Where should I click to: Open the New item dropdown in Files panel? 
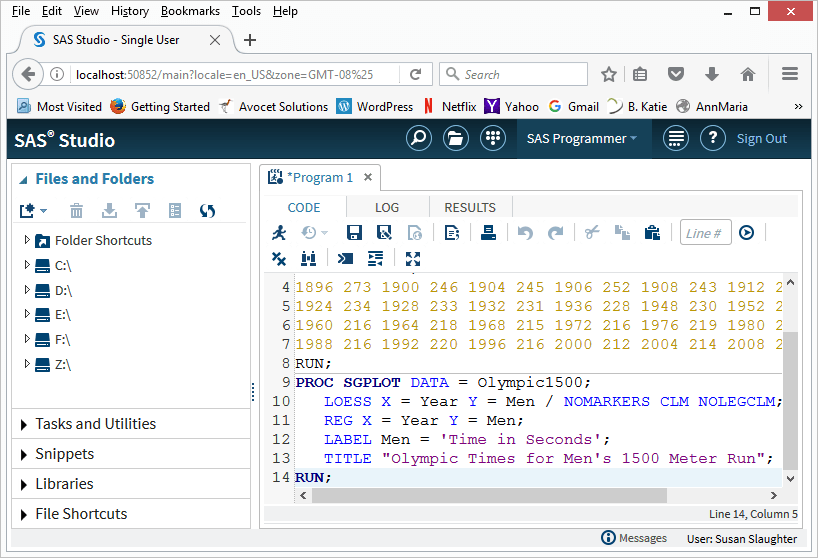click(33, 211)
